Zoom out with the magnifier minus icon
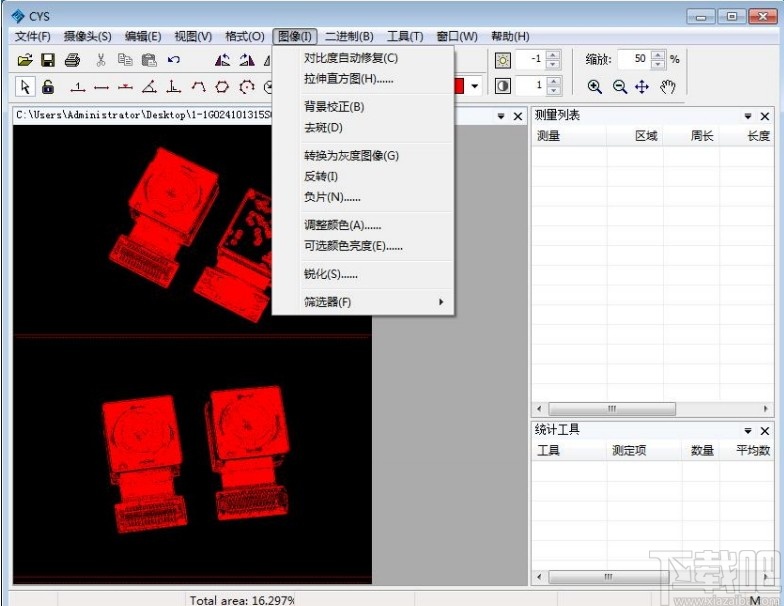 point(620,86)
